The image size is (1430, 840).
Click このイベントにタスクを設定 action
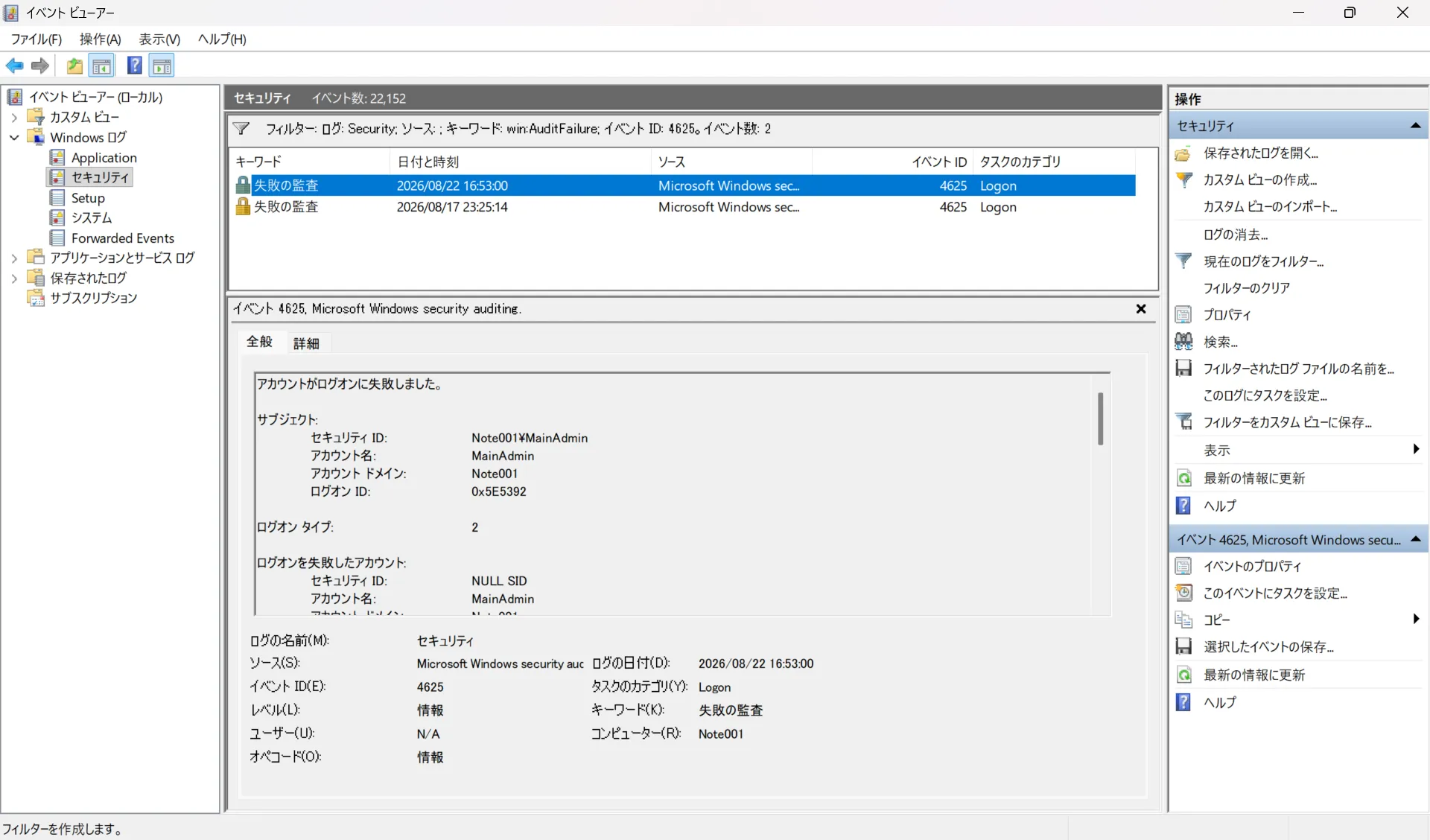1275,594
